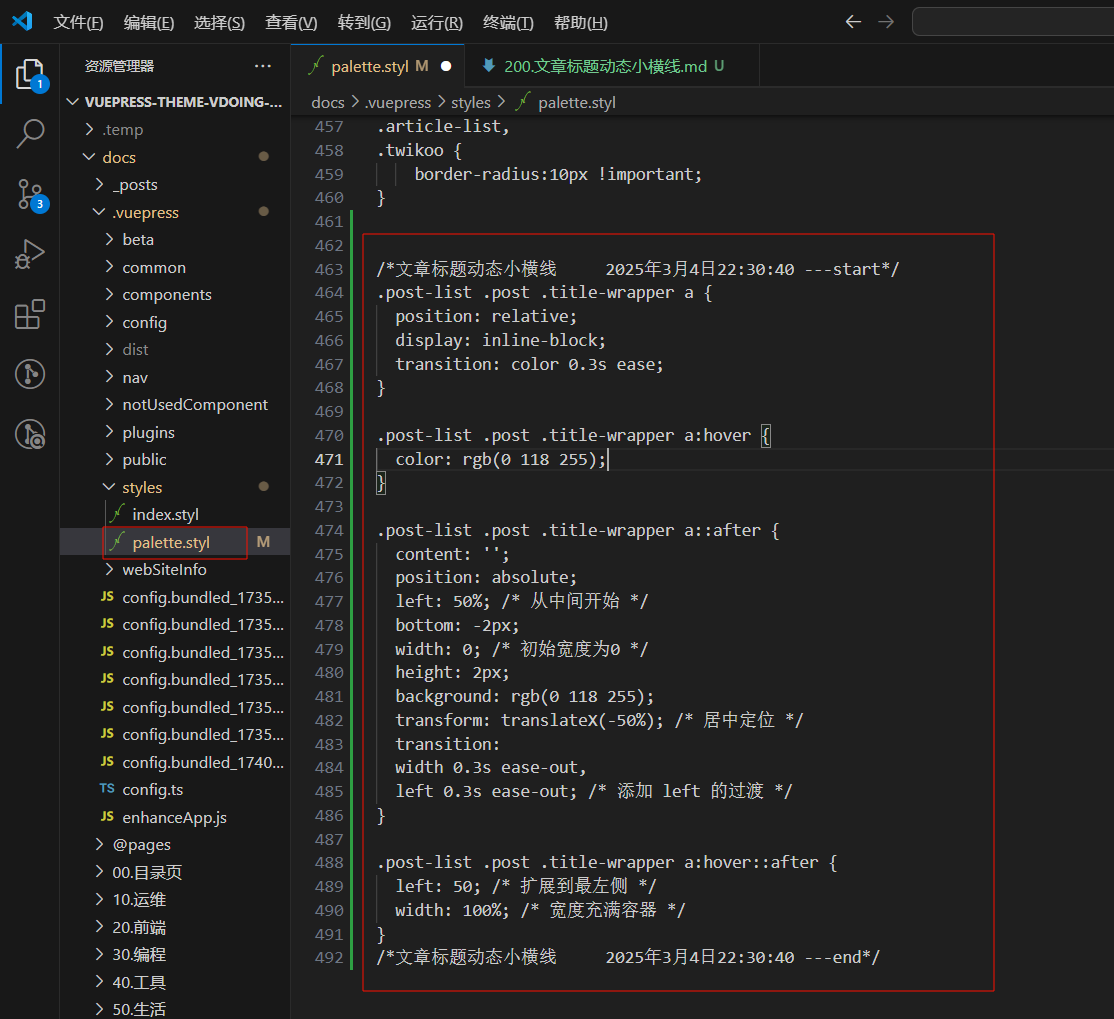Open the Extensions view icon
The image size is (1114, 1019).
(x=30, y=314)
